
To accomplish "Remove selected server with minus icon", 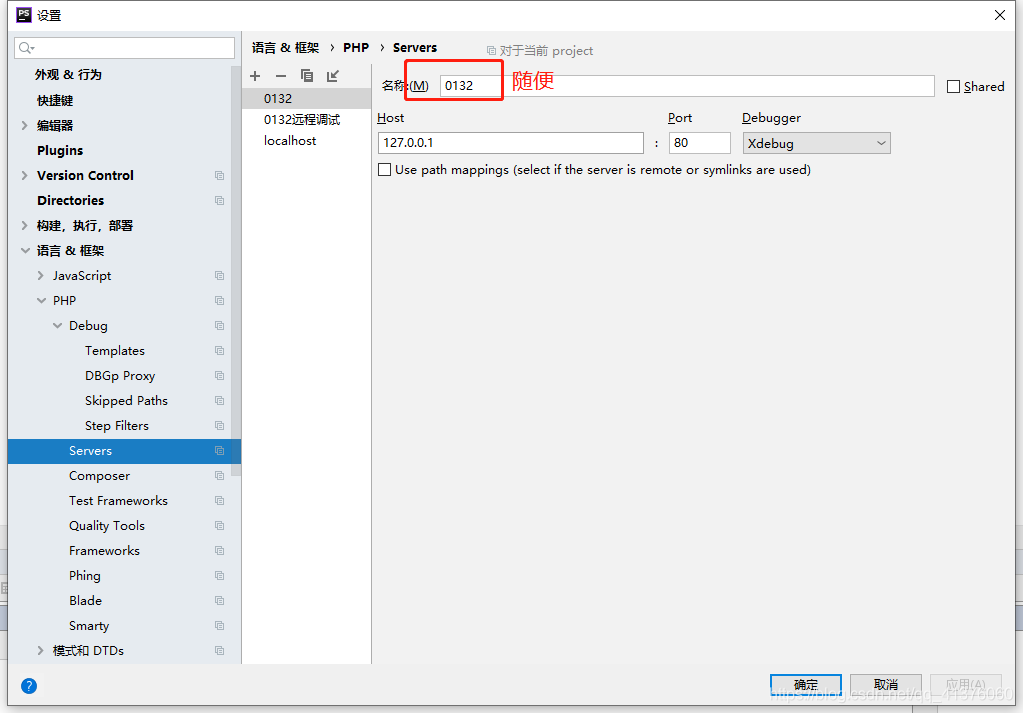I will [x=281, y=76].
